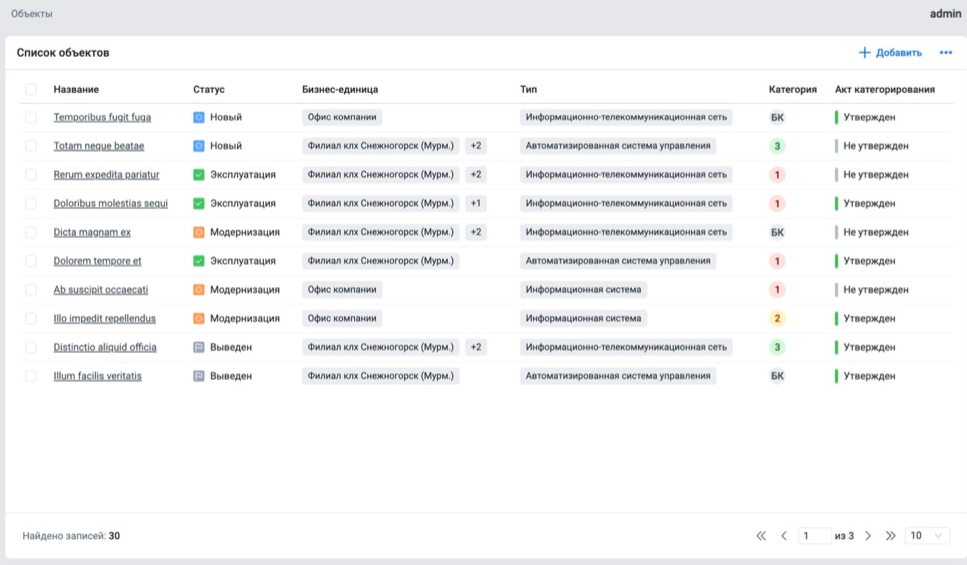Click the orange Модернизация icon for Dicta magnam ex
The image size is (967, 565).
click(x=199, y=232)
